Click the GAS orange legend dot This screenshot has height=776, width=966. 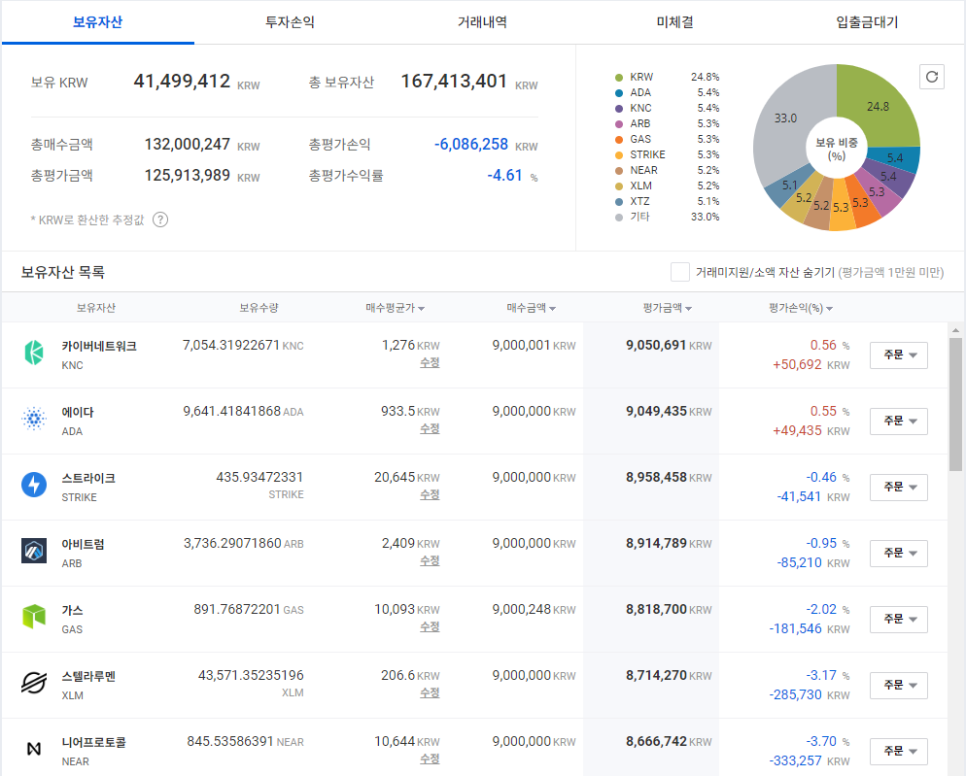click(619, 140)
